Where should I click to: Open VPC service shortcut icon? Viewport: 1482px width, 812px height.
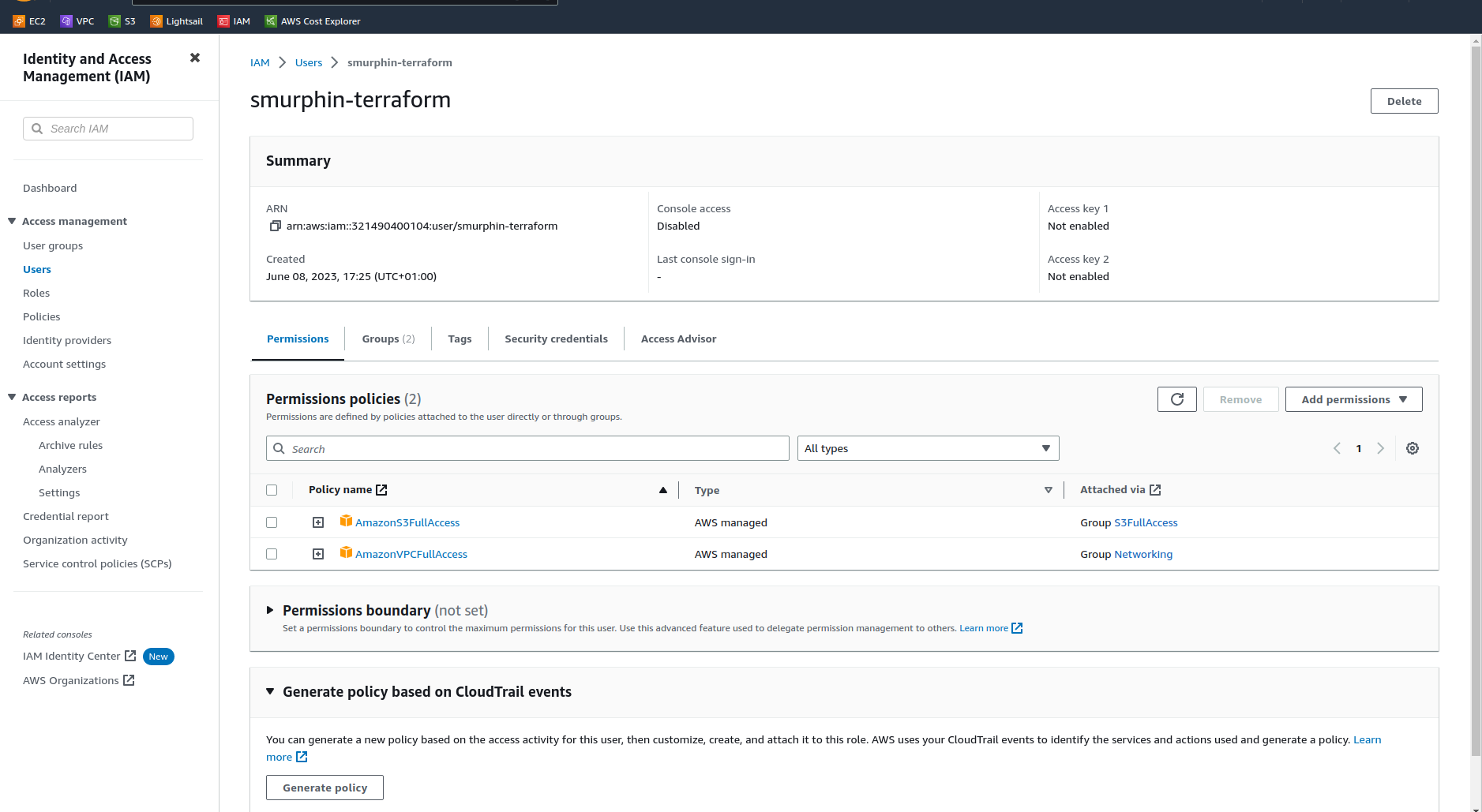coord(66,21)
